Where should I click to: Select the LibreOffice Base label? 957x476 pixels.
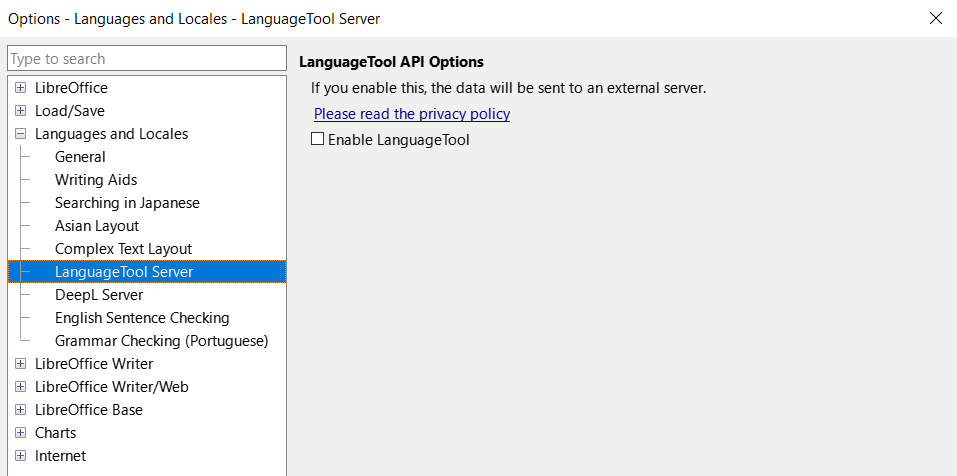[x=88, y=409]
